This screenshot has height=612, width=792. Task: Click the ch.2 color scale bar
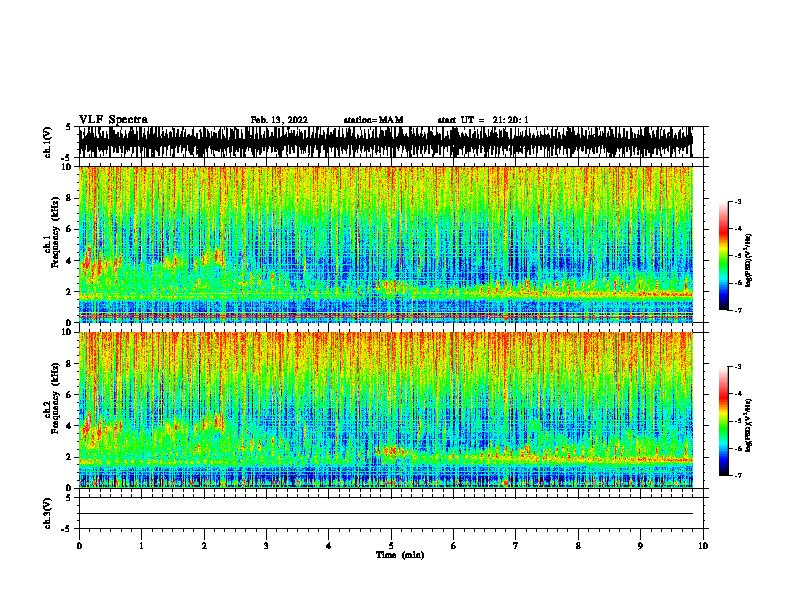(723, 421)
